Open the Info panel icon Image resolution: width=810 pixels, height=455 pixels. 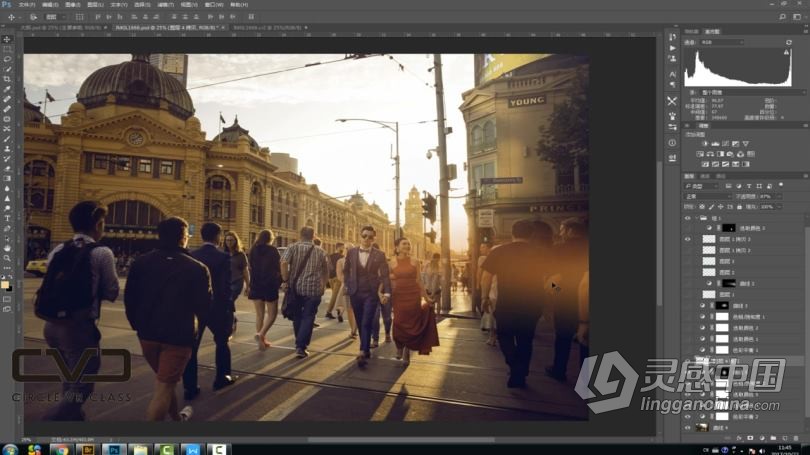tap(672, 143)
